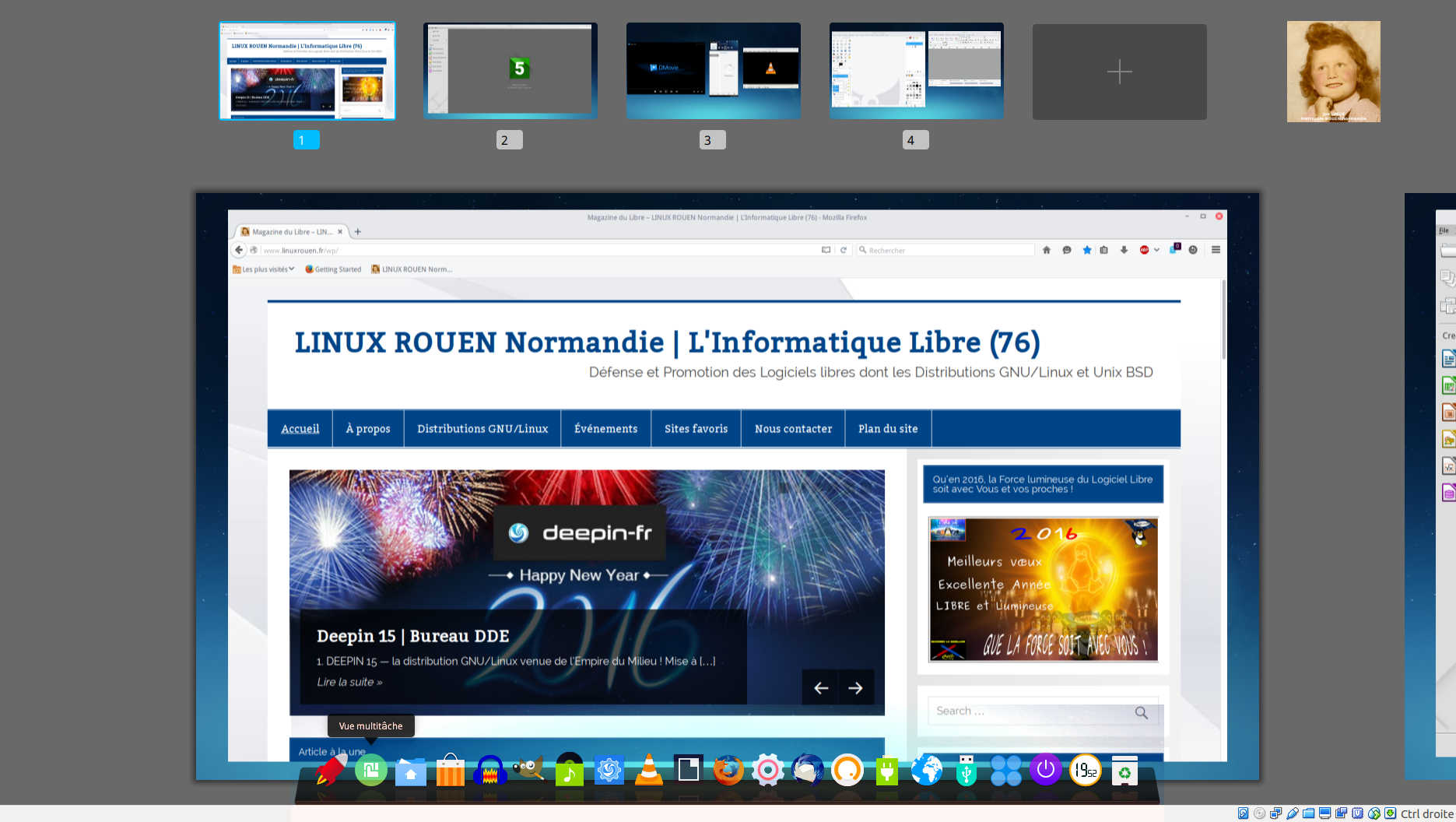
Task: Go to the previous slide with left arrow
Action: 821,688
